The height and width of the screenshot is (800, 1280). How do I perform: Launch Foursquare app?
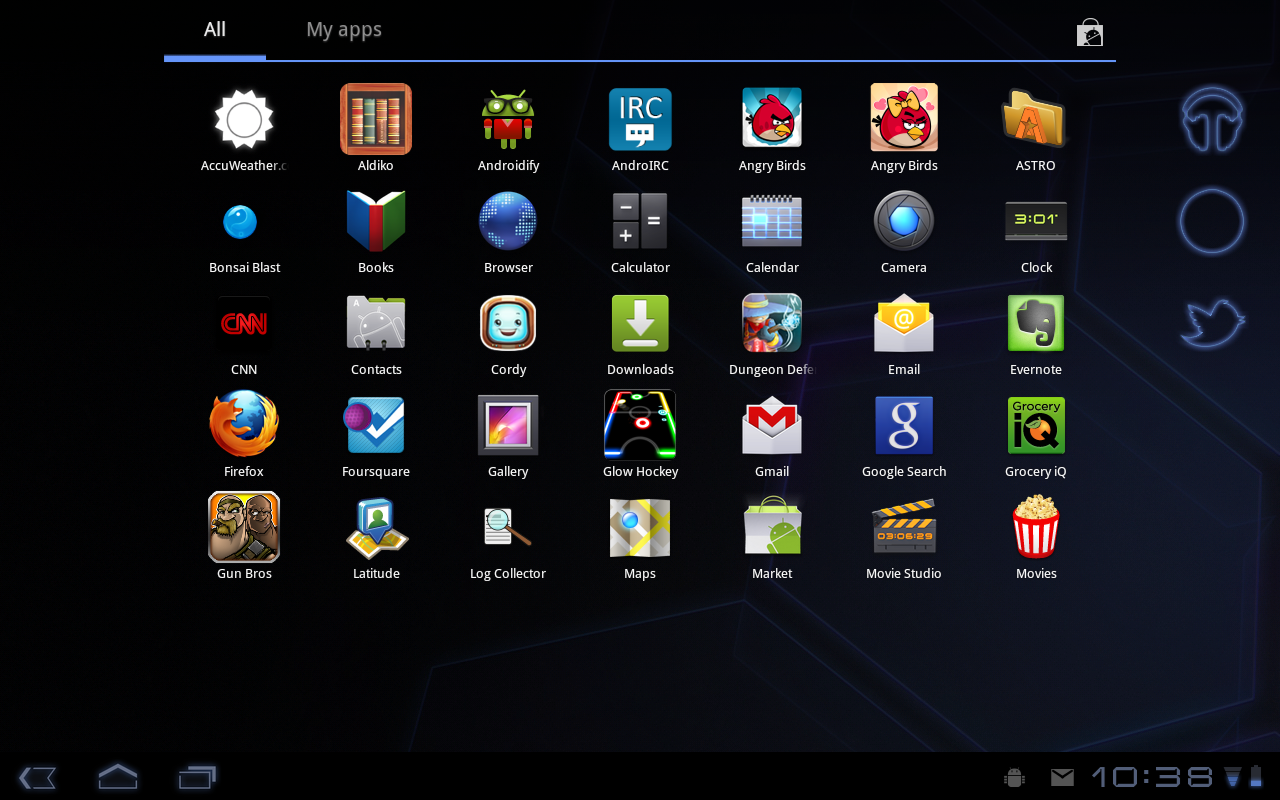(x=376, y=425)
